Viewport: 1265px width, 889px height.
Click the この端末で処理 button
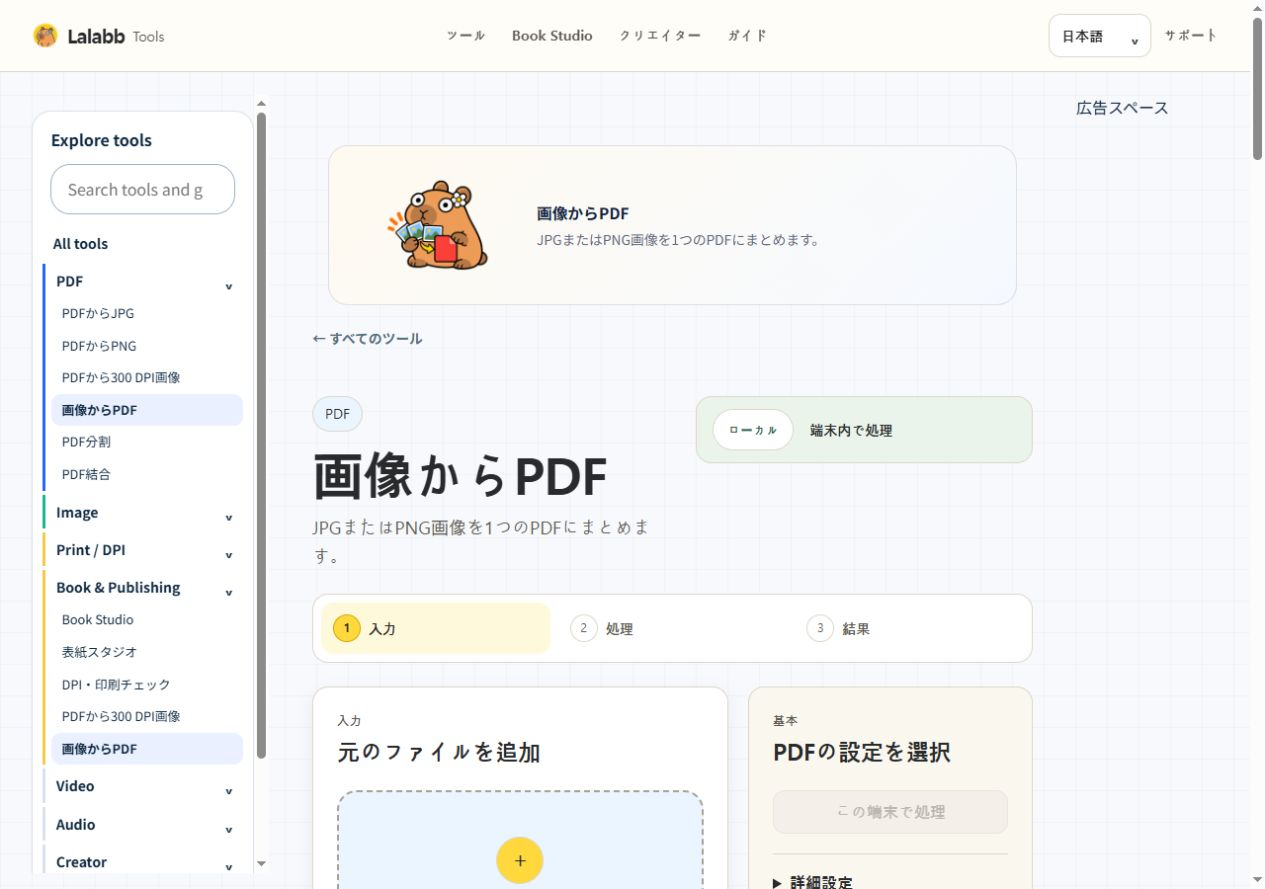click(x=890, y=812)
